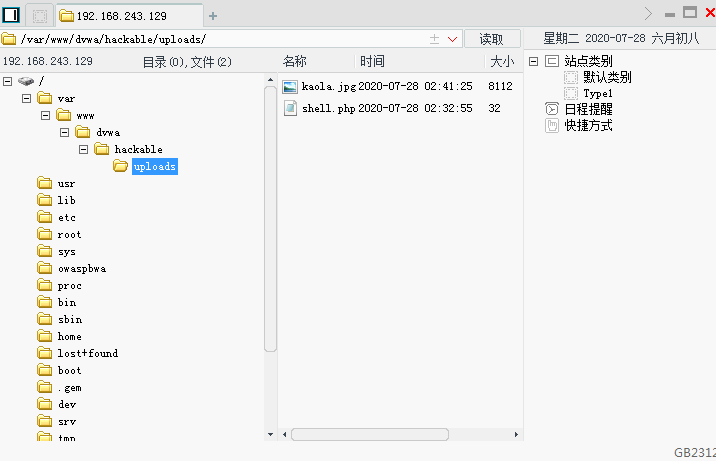Image resolution: width=716 pixels, height=461 pixels.
Task: Collapse the www folder node
Action: point(45,115)
